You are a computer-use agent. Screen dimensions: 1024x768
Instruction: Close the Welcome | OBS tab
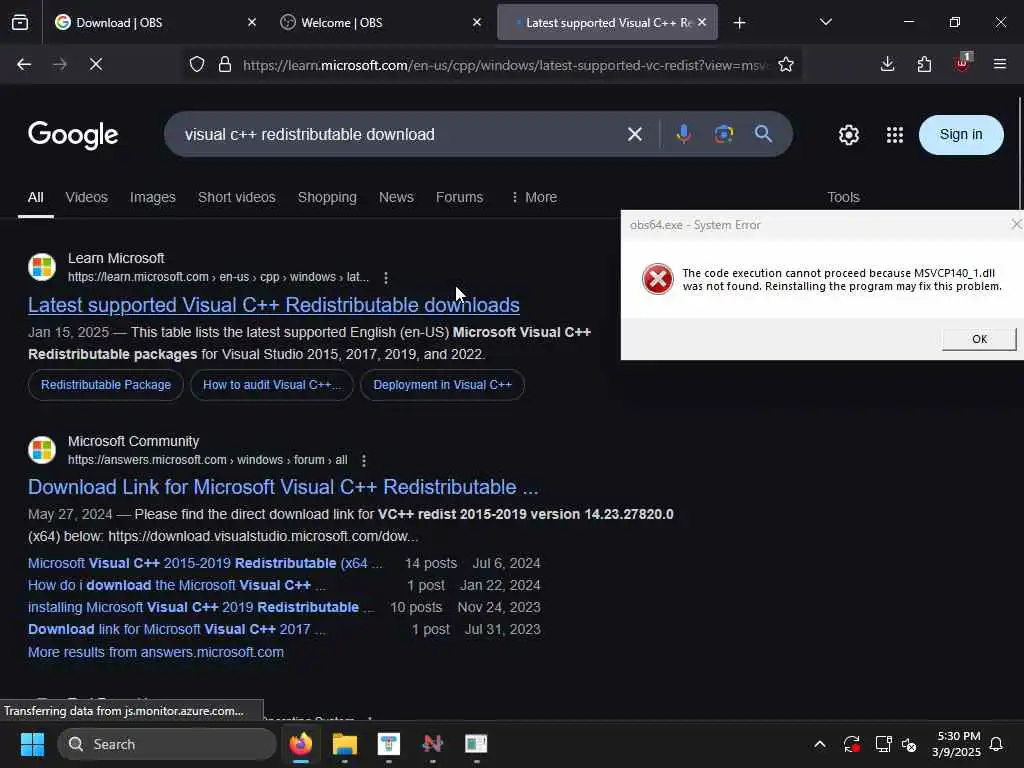click(x=477, y=23)
